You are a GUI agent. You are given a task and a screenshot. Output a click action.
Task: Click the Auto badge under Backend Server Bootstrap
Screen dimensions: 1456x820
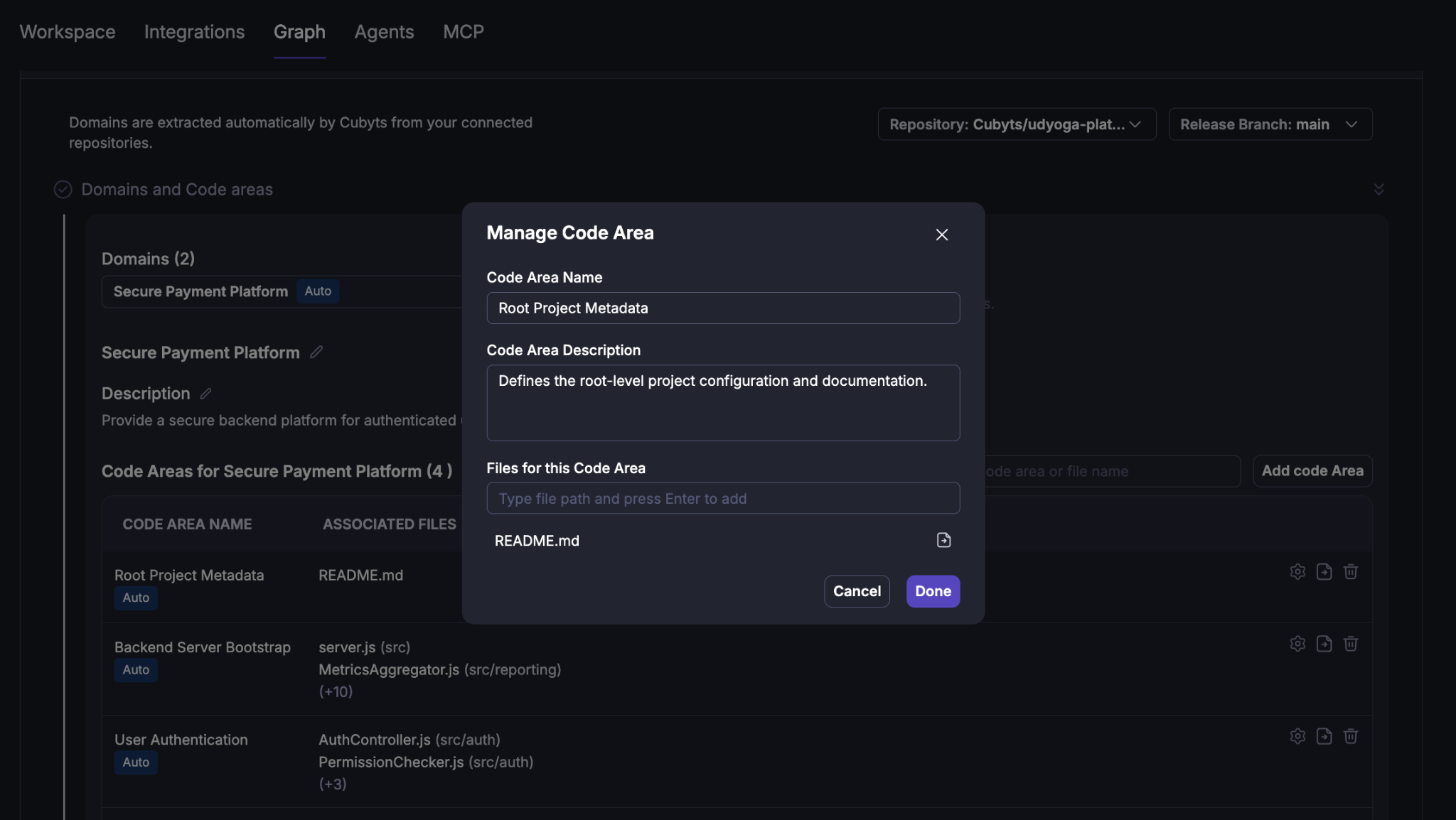136,670
